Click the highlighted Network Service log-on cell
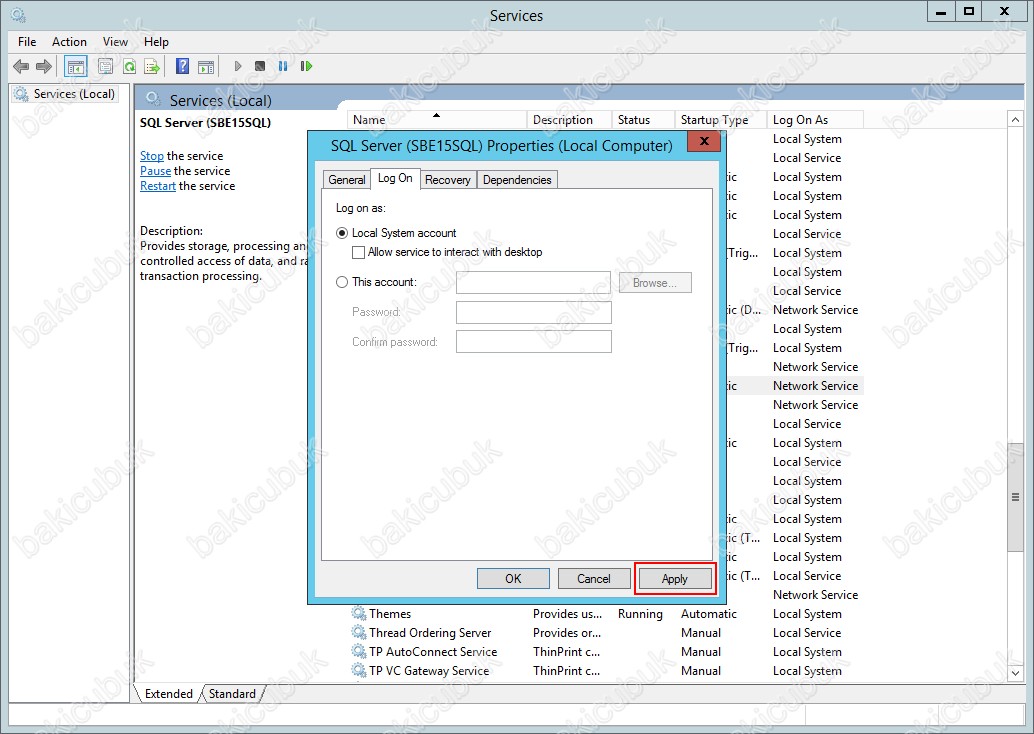 [x=815, y=386]
